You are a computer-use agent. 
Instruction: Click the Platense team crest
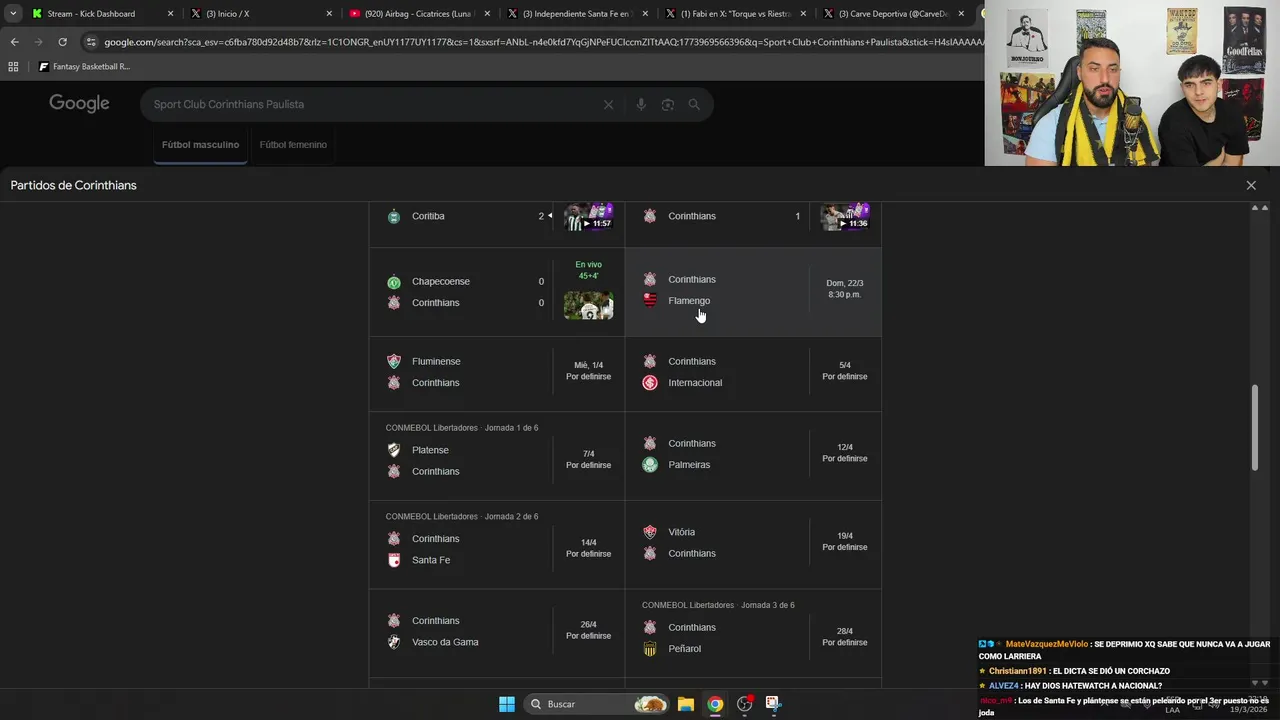point(394,450)
